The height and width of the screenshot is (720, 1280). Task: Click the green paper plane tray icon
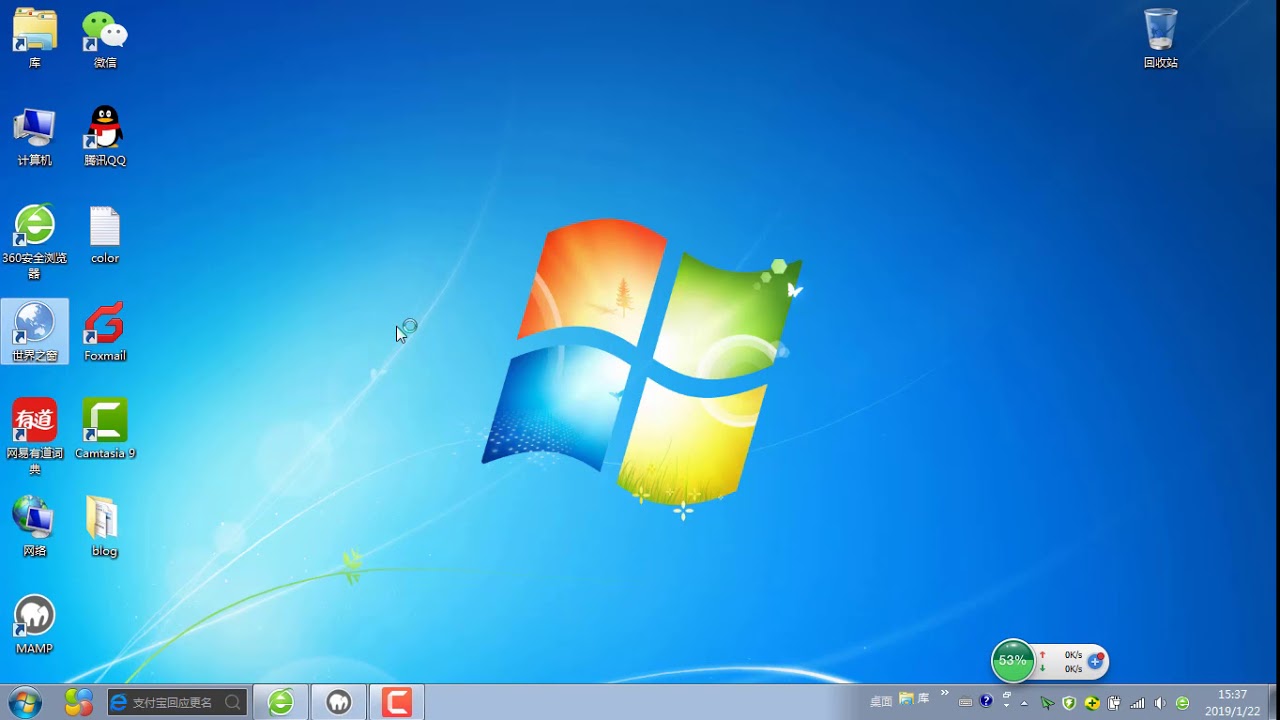(1047, 703)
